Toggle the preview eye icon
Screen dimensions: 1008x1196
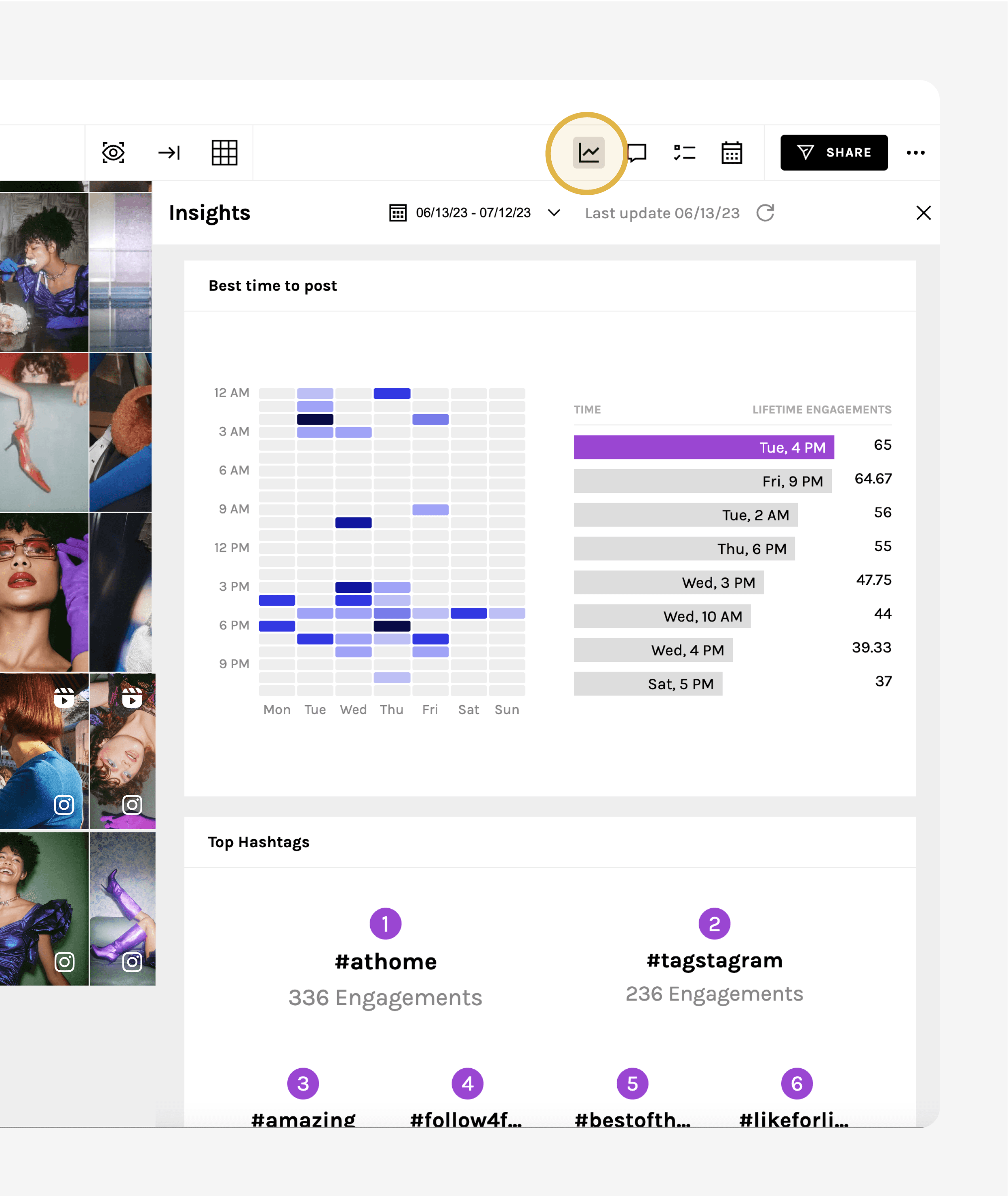(x=113, y=152)
